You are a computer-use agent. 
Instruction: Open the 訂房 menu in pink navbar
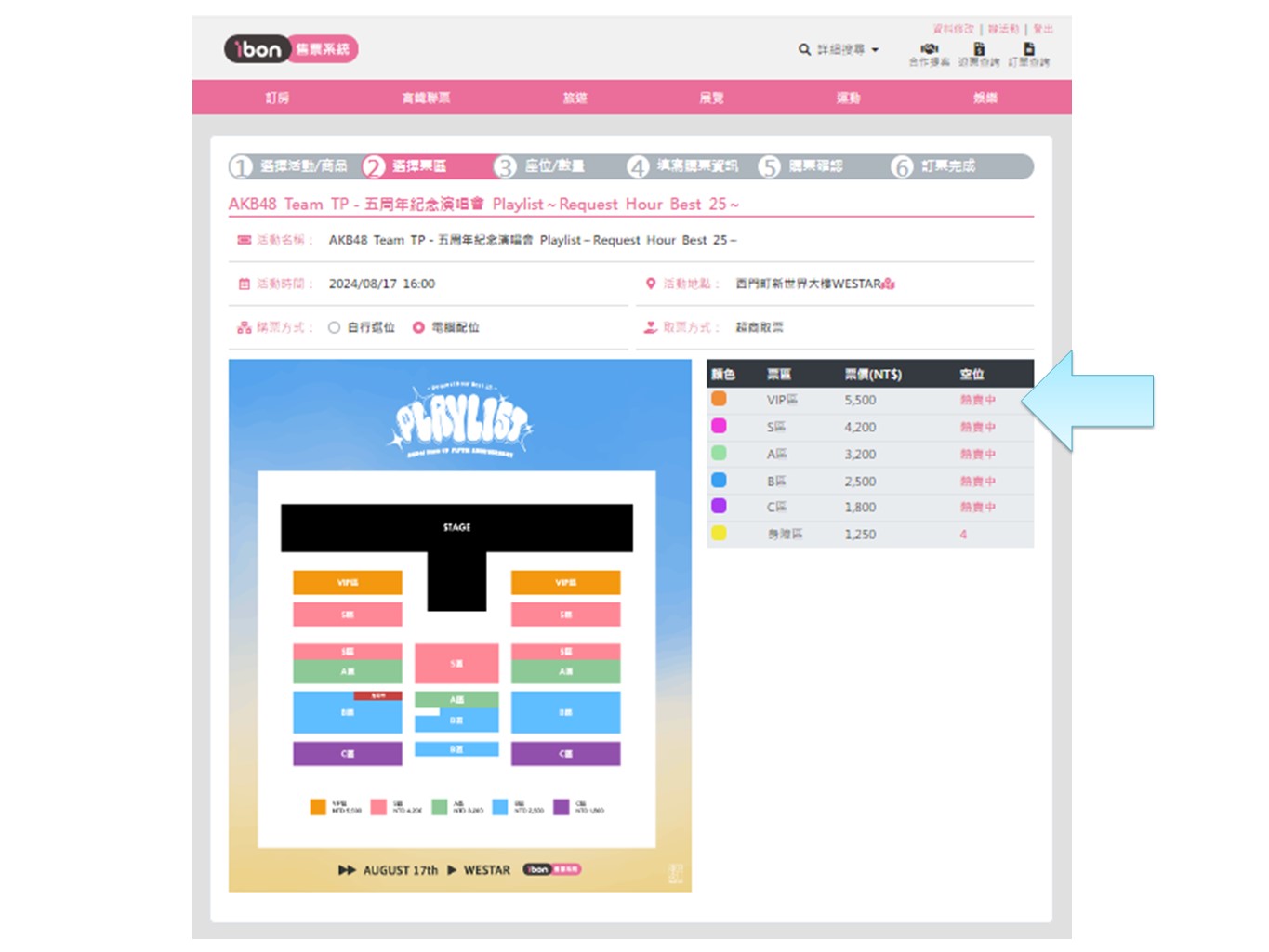[277, 98]
